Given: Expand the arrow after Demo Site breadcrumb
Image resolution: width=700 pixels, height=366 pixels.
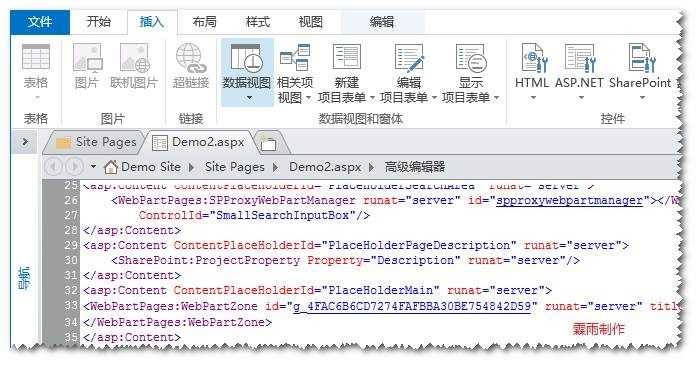Looking at the screenshot, I should pos(192,167).
